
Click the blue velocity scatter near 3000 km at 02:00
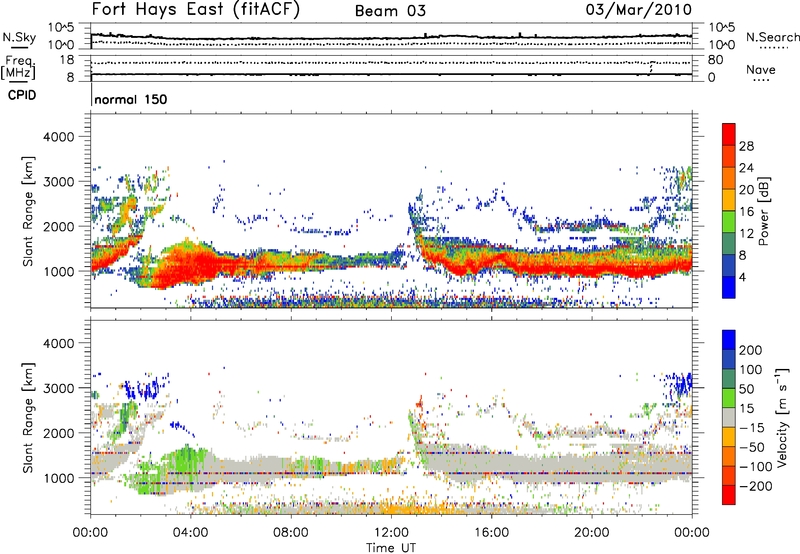(x=145, y=388)
